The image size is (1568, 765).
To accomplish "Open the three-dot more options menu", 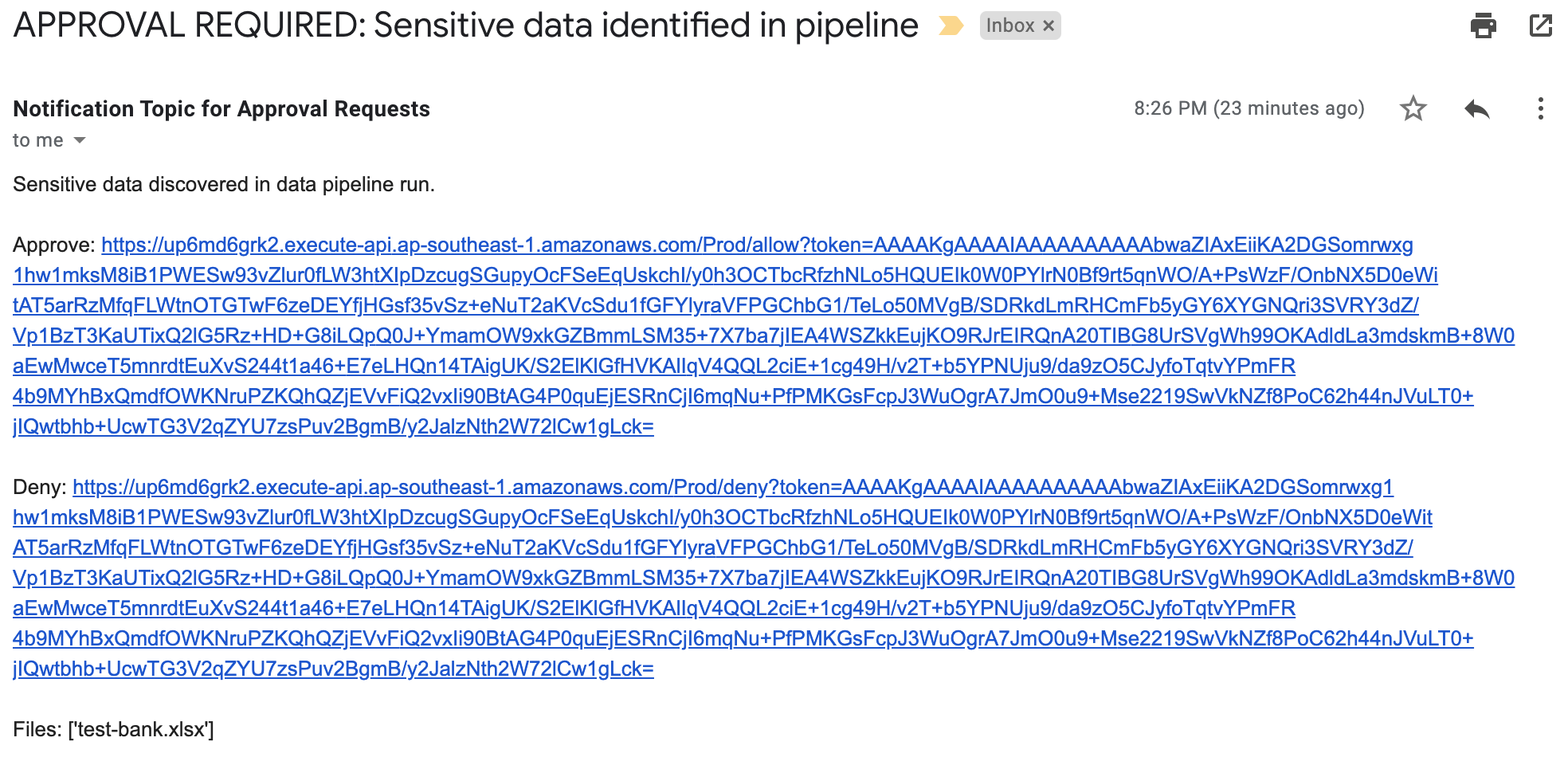I will pos(1543,108).
